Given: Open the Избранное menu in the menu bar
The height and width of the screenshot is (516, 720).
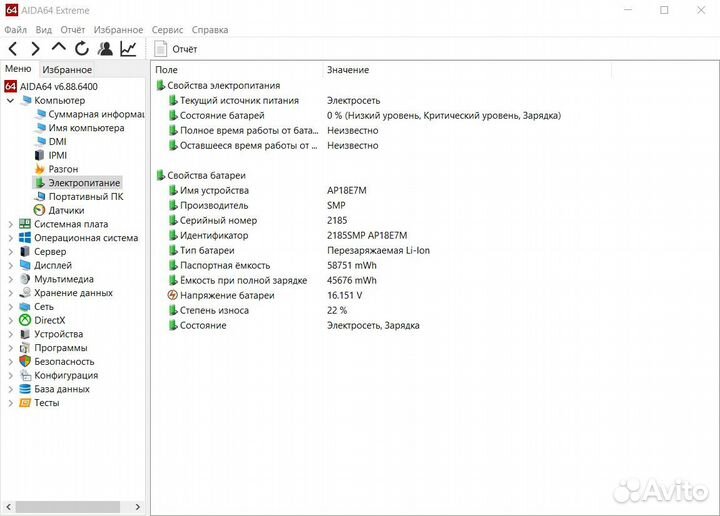Looking at the screenshot, I should pyautogui.click(x=118, y=30).
